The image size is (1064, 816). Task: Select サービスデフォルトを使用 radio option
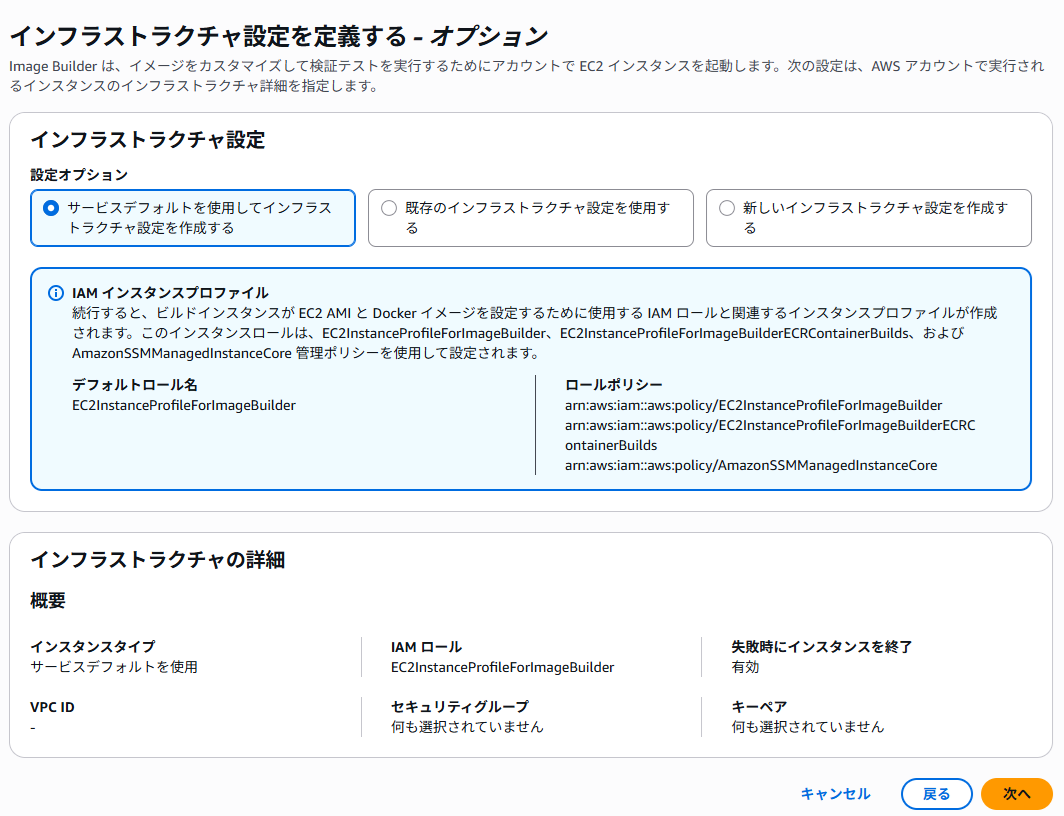click(x=51, y=208)
